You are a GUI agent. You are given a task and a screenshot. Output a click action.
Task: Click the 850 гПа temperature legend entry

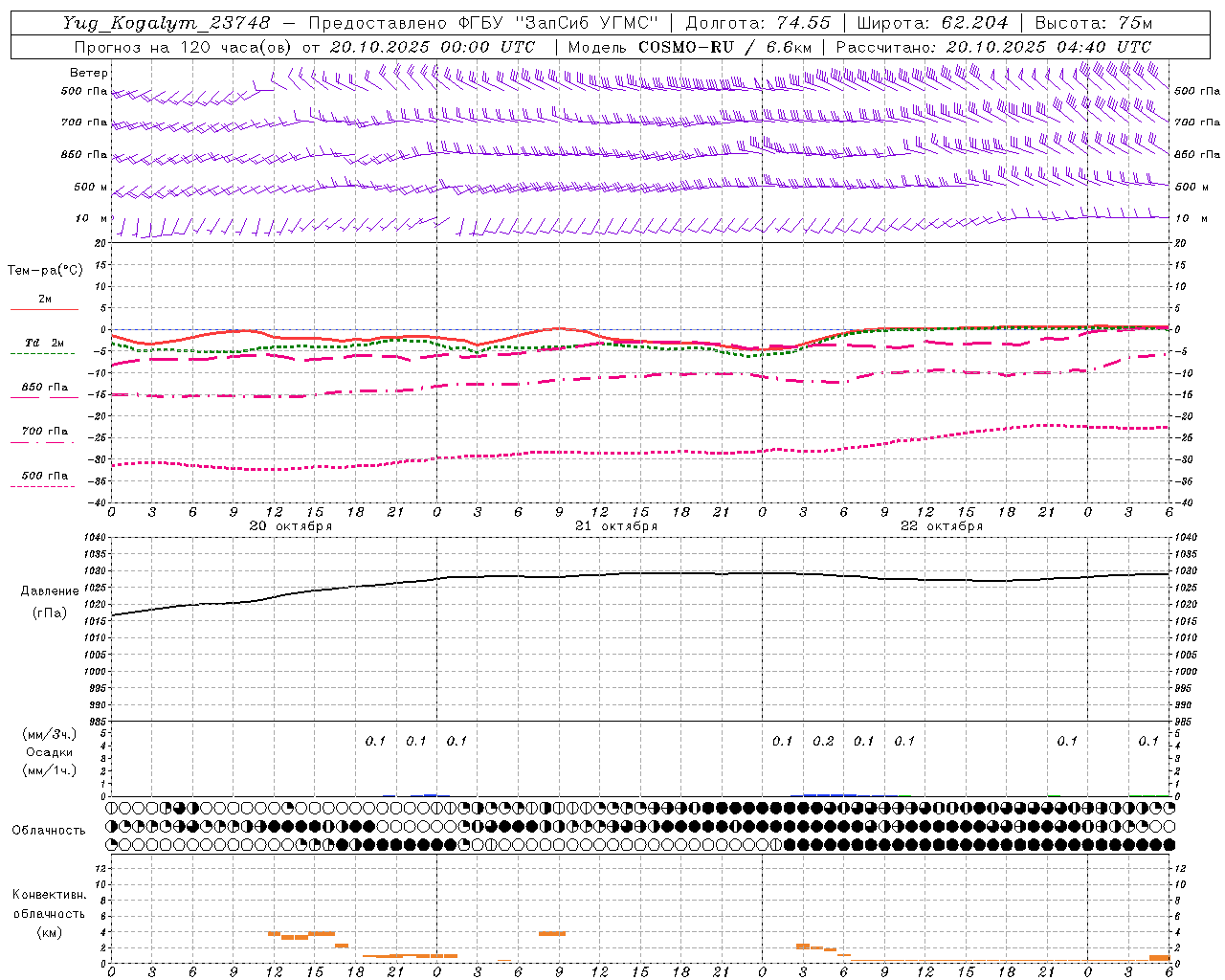coord(45,388)
